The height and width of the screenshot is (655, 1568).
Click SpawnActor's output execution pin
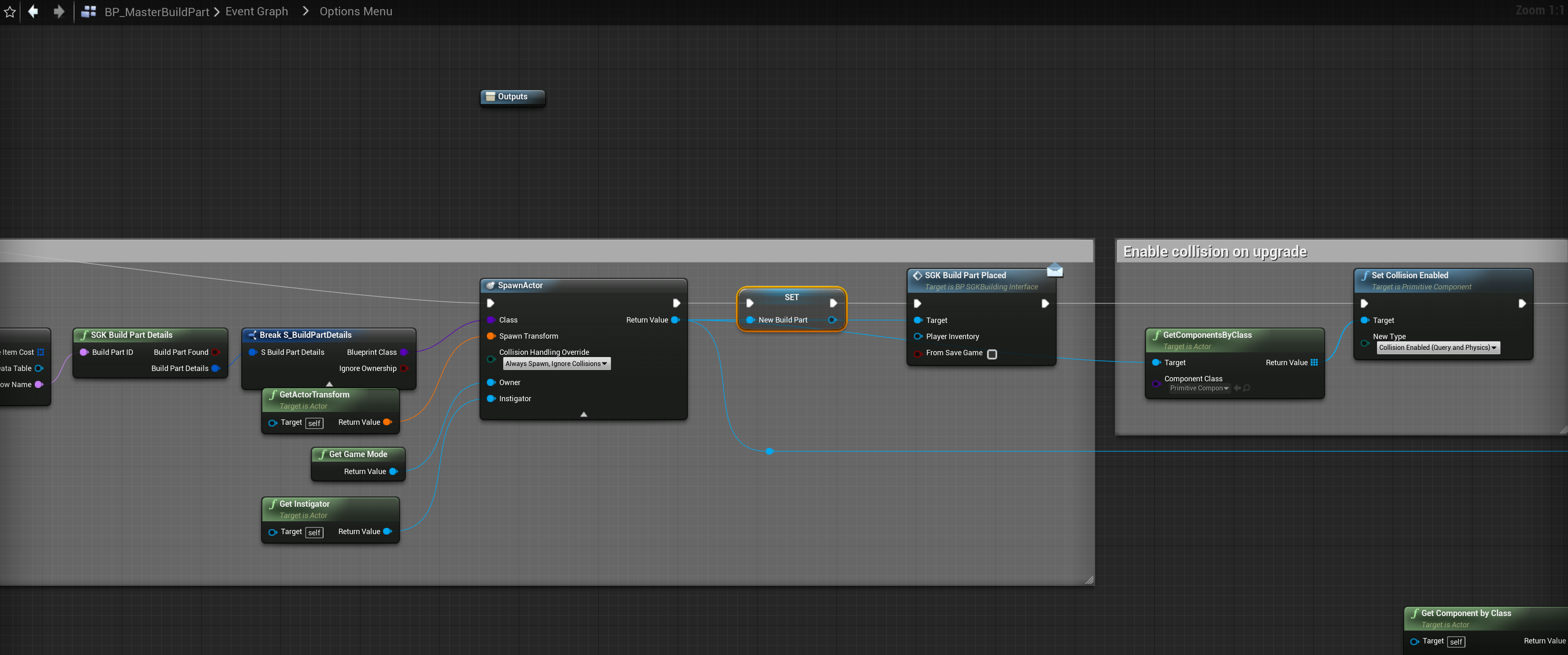tap(676, 303)
